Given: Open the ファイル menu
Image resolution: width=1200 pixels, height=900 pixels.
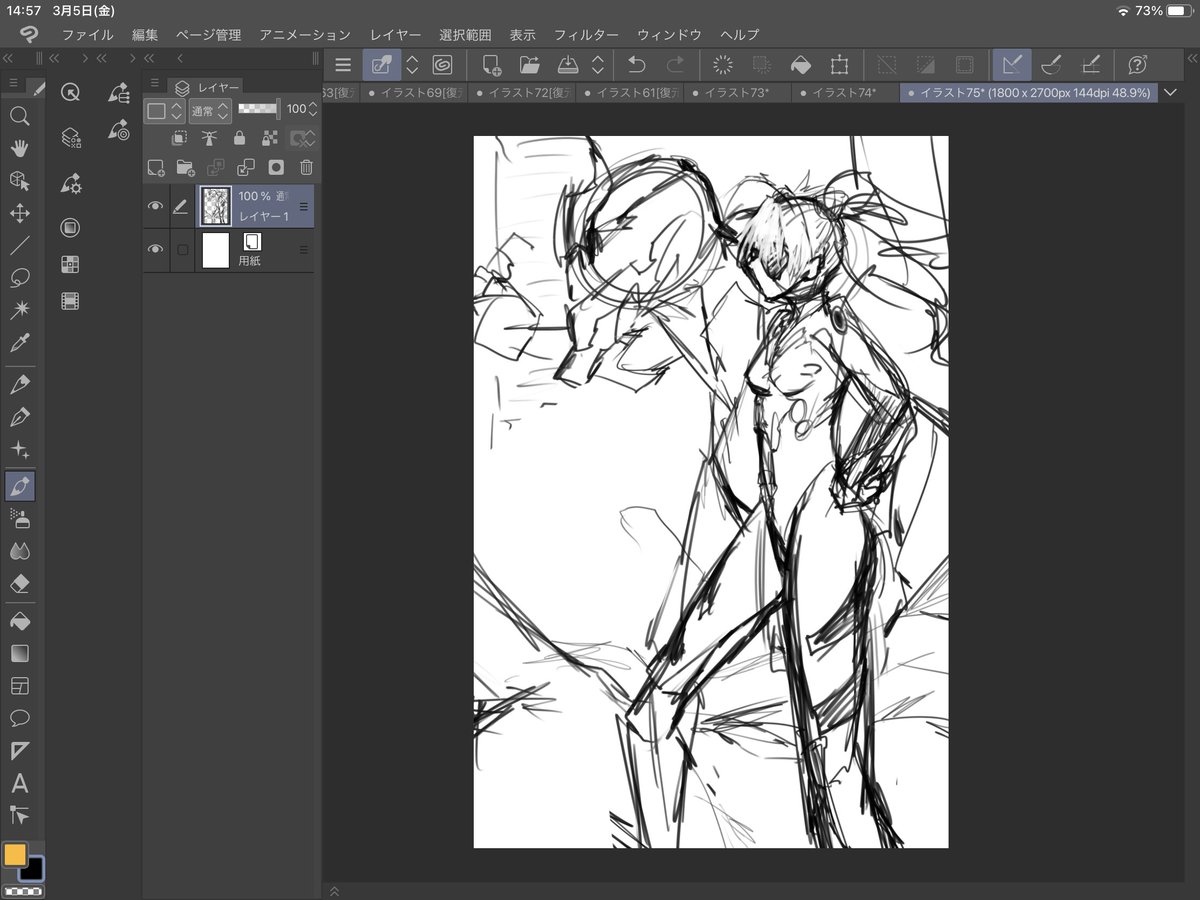Looking at the screenshot, I should pyautogui.click(x=88, y=35).
